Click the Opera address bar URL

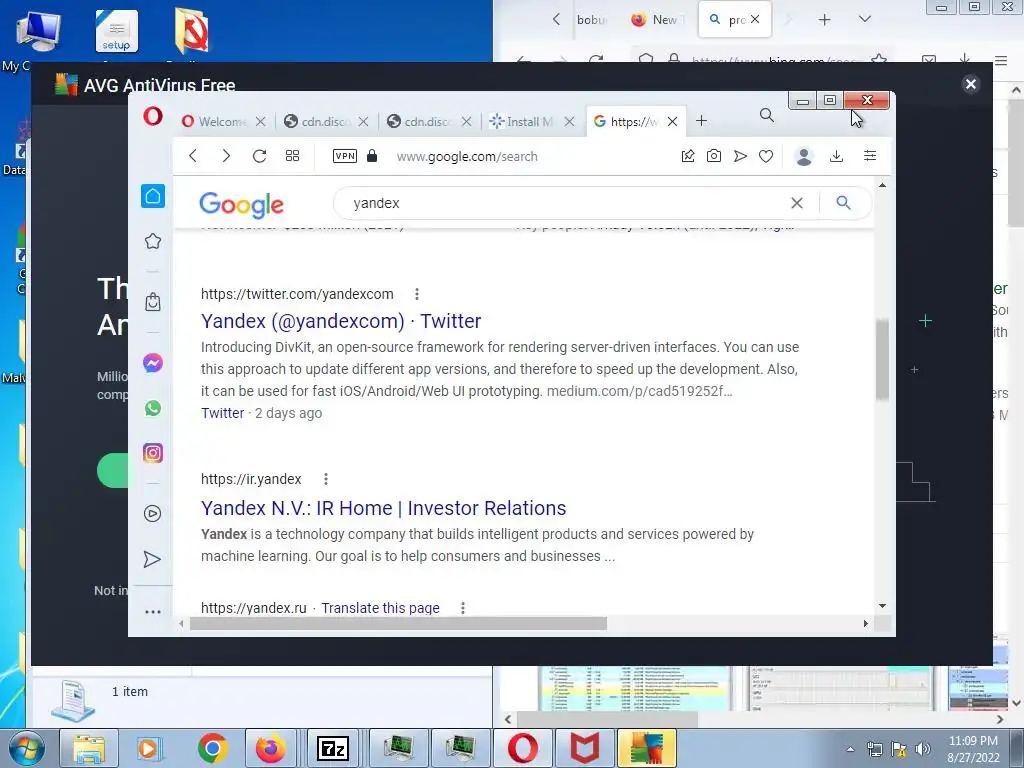[467, 157]
